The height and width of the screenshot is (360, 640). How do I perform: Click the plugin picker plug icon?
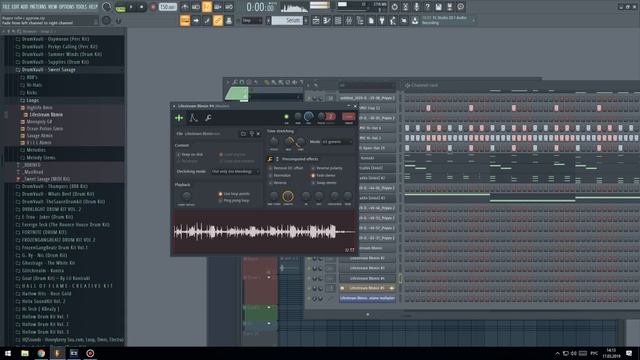tap(382, 20)
